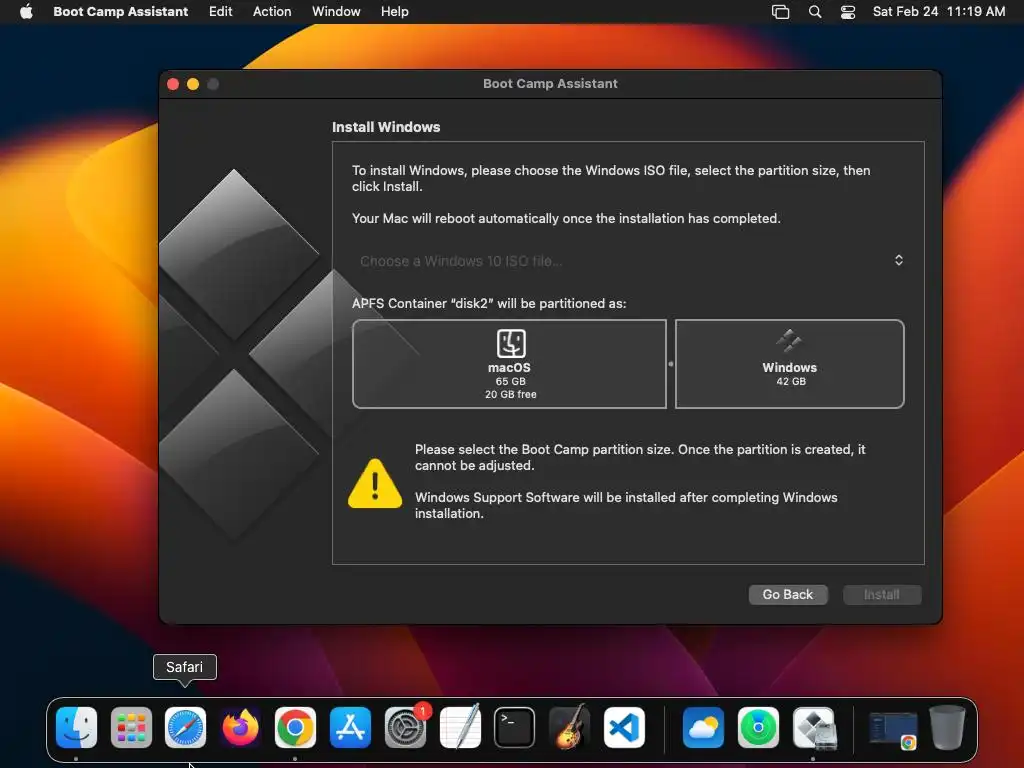Screen dimensions: 1024x768
Task: Close the Boot Camp Assistant window
Action: (173, 84)
